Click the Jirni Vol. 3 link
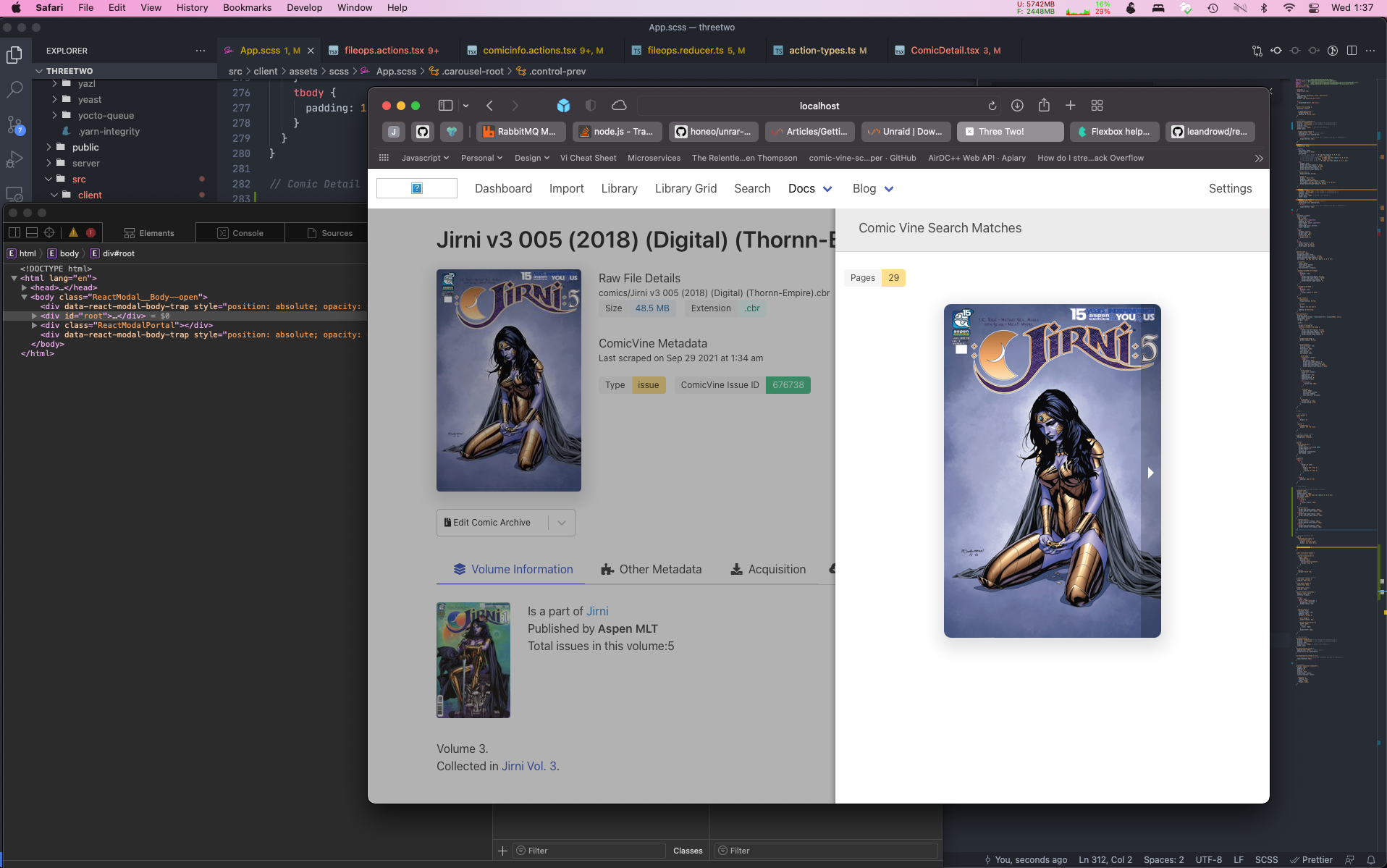The height and width of the screenshot is (868, 1387). pos(529,767)
